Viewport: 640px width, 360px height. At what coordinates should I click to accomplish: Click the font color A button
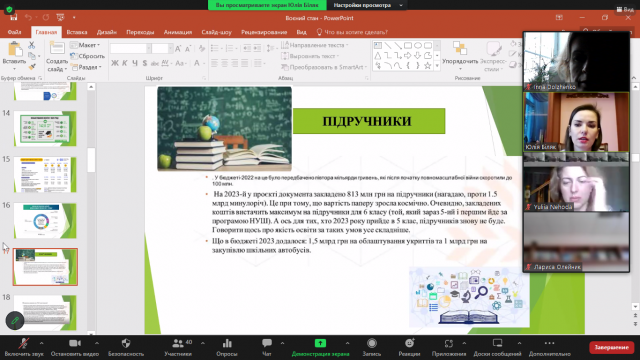click(x=197, y=63)
